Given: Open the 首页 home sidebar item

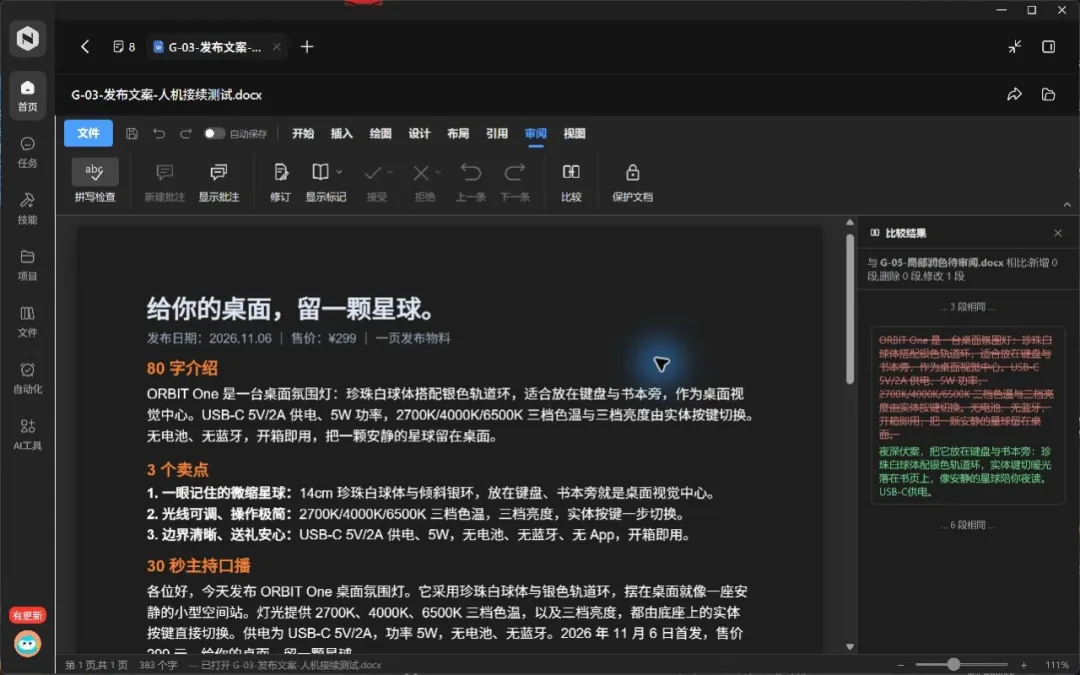Looking at the screenshot, I should click(x=28, y=95).
